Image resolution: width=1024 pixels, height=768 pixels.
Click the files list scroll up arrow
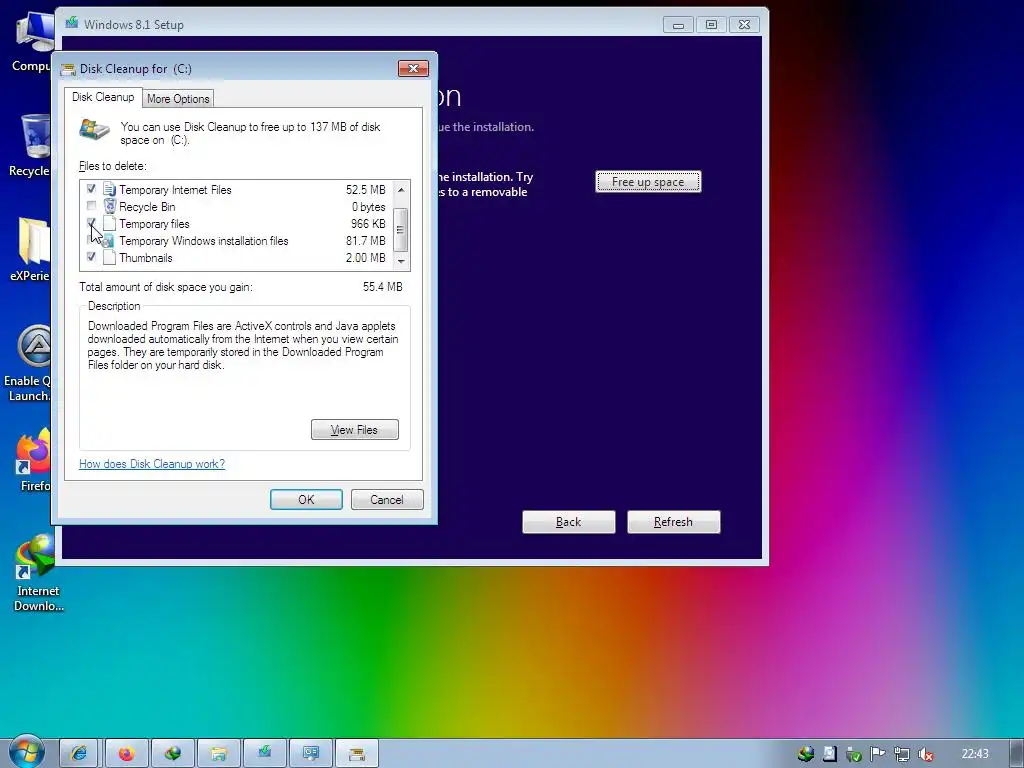[401, 189]
